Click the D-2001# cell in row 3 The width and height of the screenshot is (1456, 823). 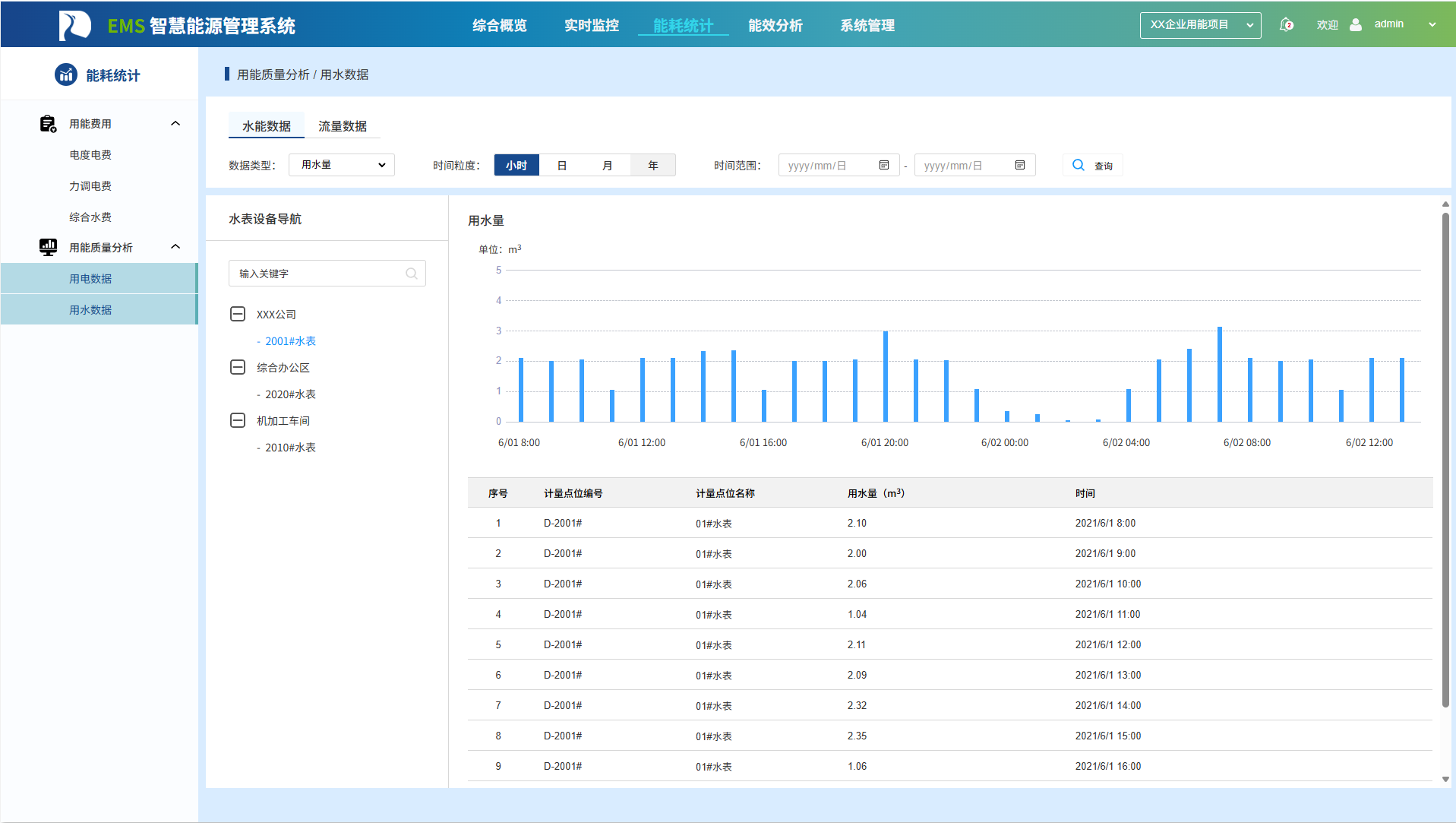[563, 584]
